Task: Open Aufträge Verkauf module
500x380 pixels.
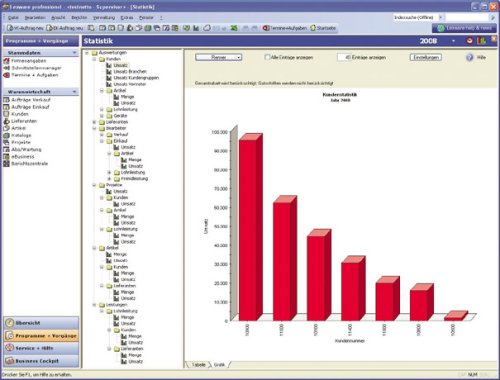Action: pos(31,100)
